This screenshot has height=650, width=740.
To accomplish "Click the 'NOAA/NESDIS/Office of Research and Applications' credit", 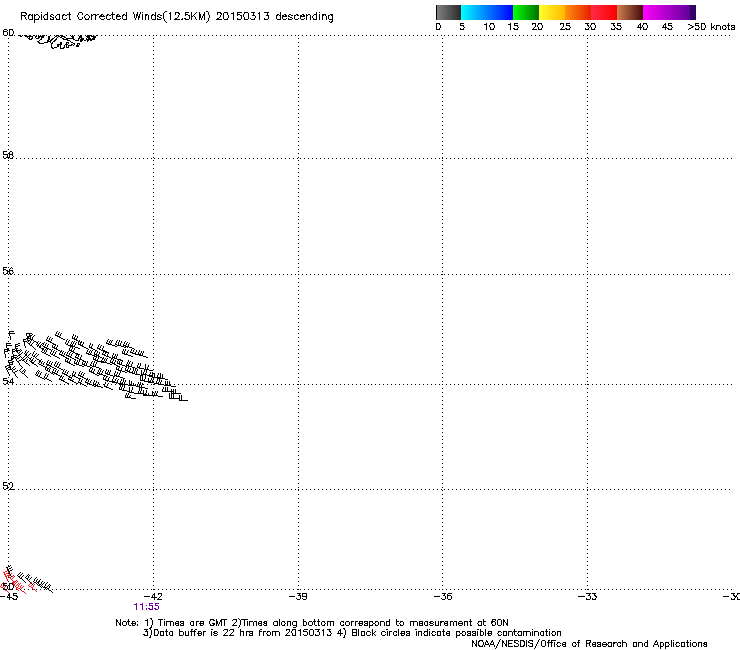I will pyautogui.click(x=589, y=644).
